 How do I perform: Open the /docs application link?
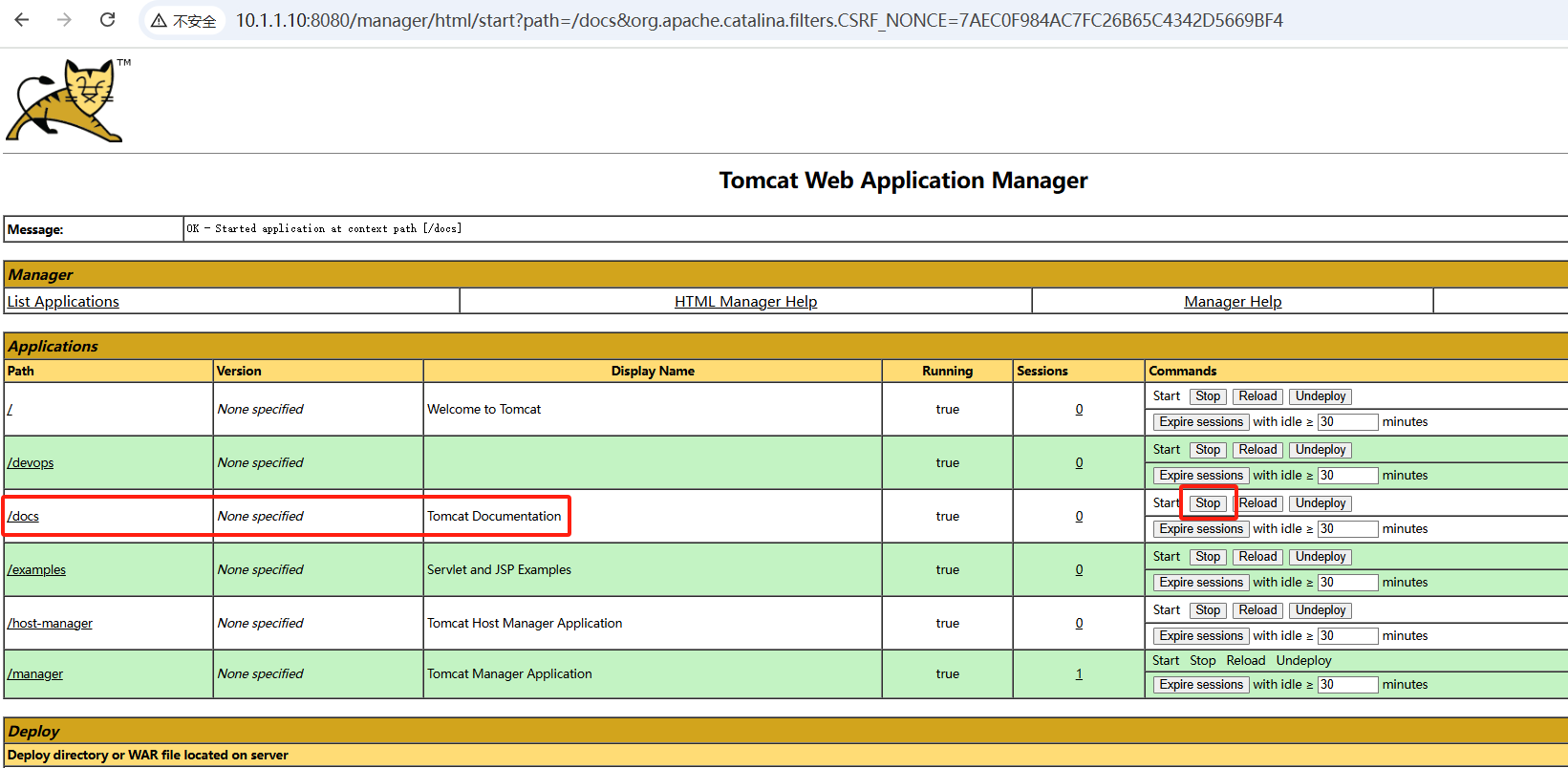(x=23, y=516)
